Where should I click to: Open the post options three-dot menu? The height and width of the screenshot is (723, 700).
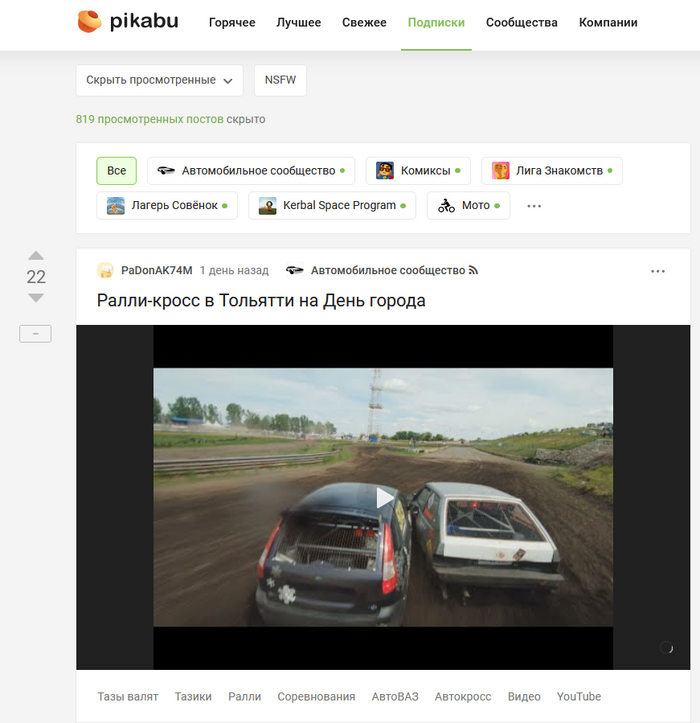point(657,271)
